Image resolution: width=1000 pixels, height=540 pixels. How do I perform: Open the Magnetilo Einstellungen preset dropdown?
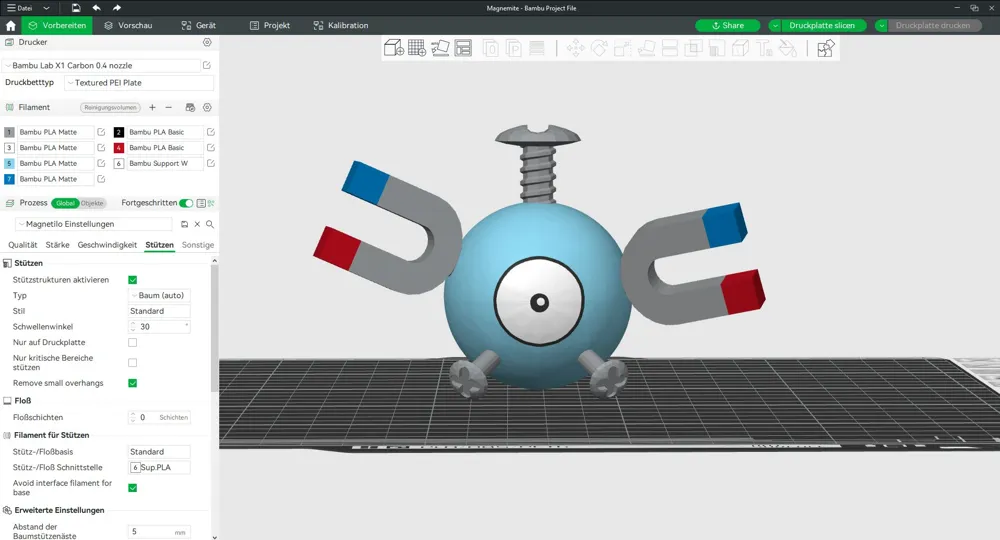coord(93,224)
